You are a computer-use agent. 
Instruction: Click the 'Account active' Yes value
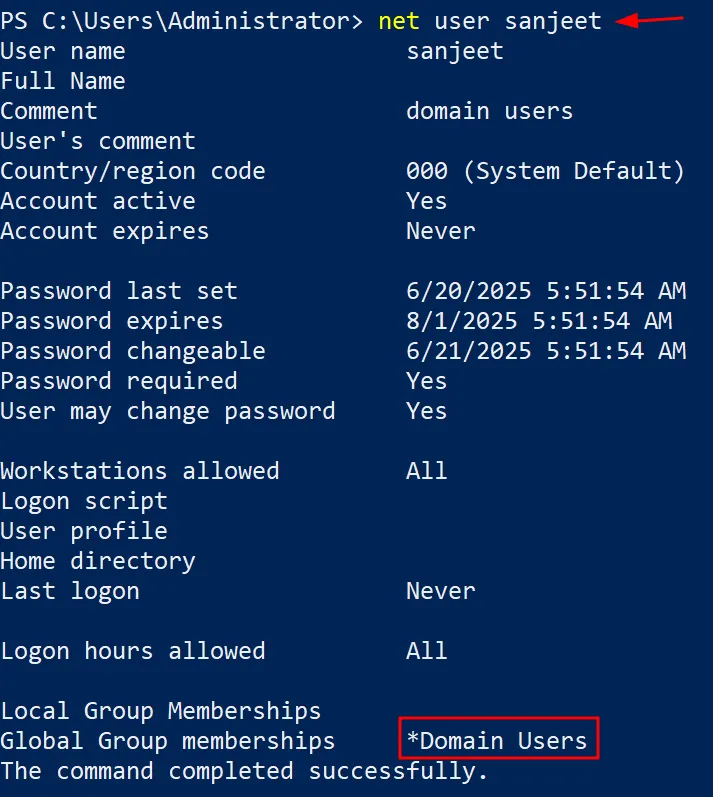click(426, 201)
